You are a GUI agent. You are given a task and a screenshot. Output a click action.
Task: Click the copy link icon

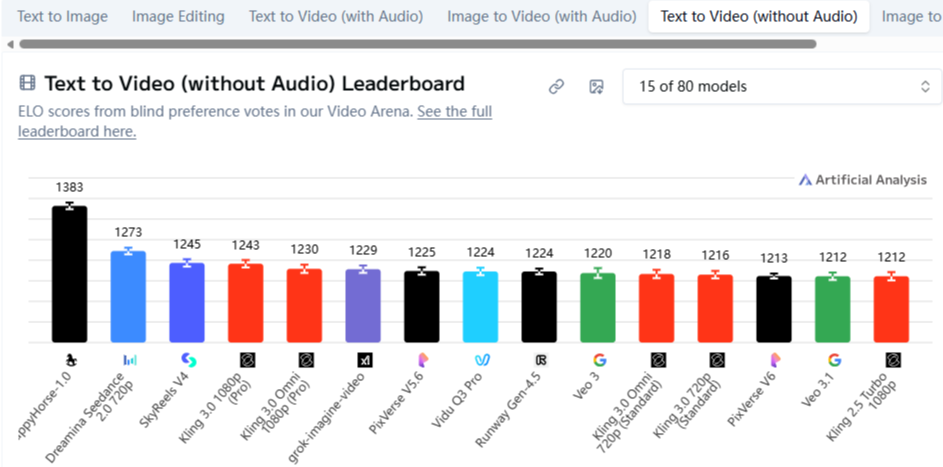click(x=557, y=87)
